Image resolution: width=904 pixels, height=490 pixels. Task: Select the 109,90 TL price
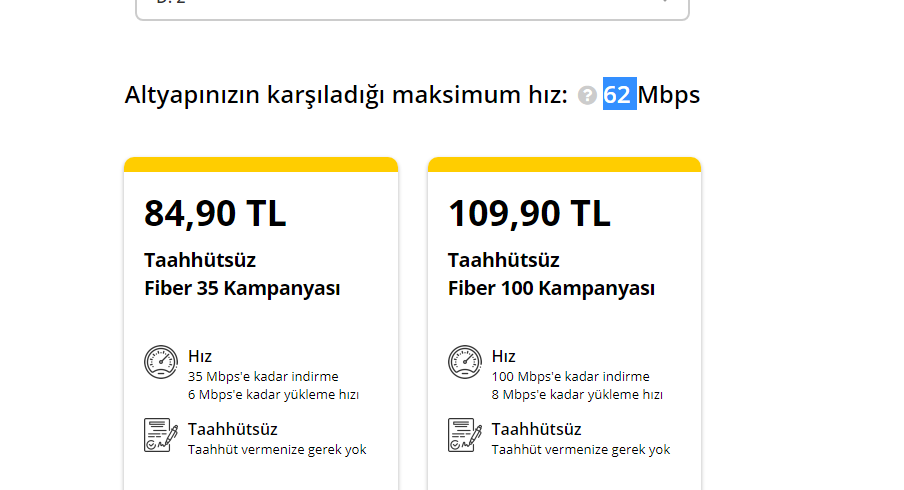click(528, 213)
